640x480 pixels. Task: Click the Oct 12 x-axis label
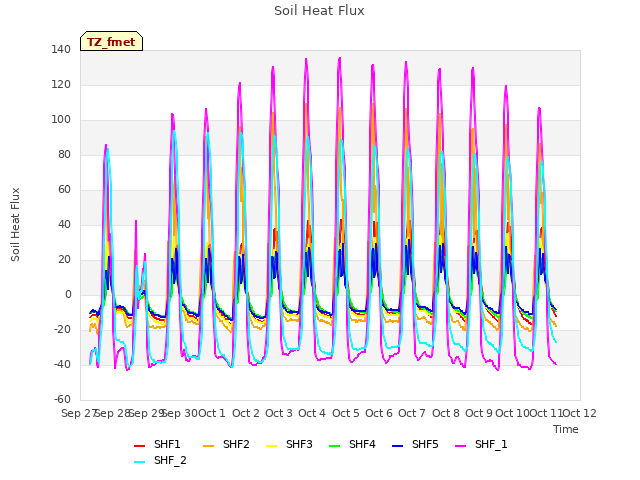580,413
